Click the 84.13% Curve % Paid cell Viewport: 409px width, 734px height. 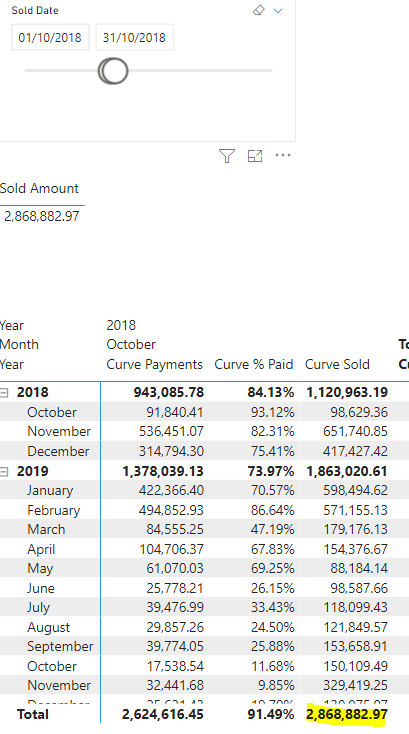(x=270, y=392)
